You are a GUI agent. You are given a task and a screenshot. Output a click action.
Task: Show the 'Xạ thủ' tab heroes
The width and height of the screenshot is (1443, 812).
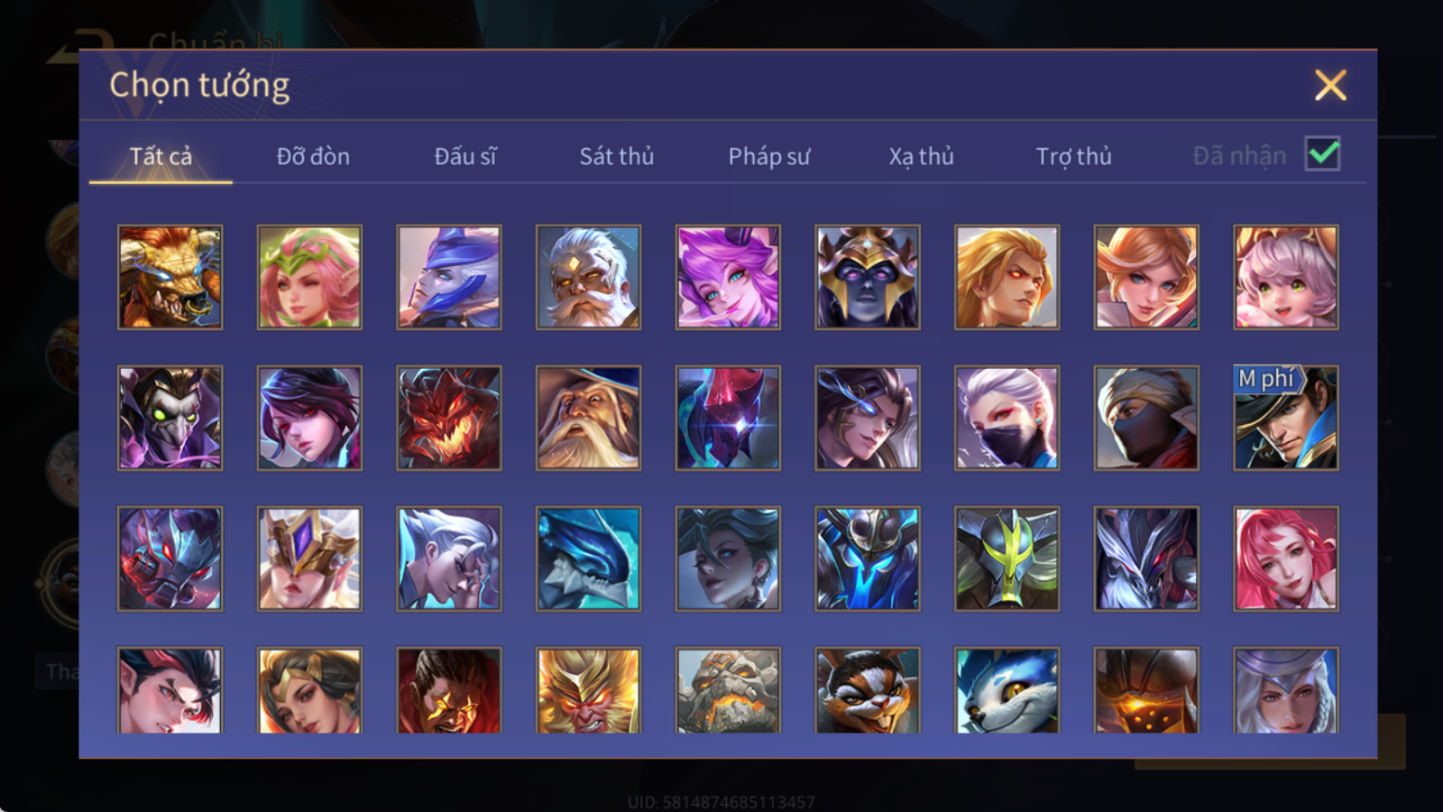pyautogui.click(x=921, y=156)
